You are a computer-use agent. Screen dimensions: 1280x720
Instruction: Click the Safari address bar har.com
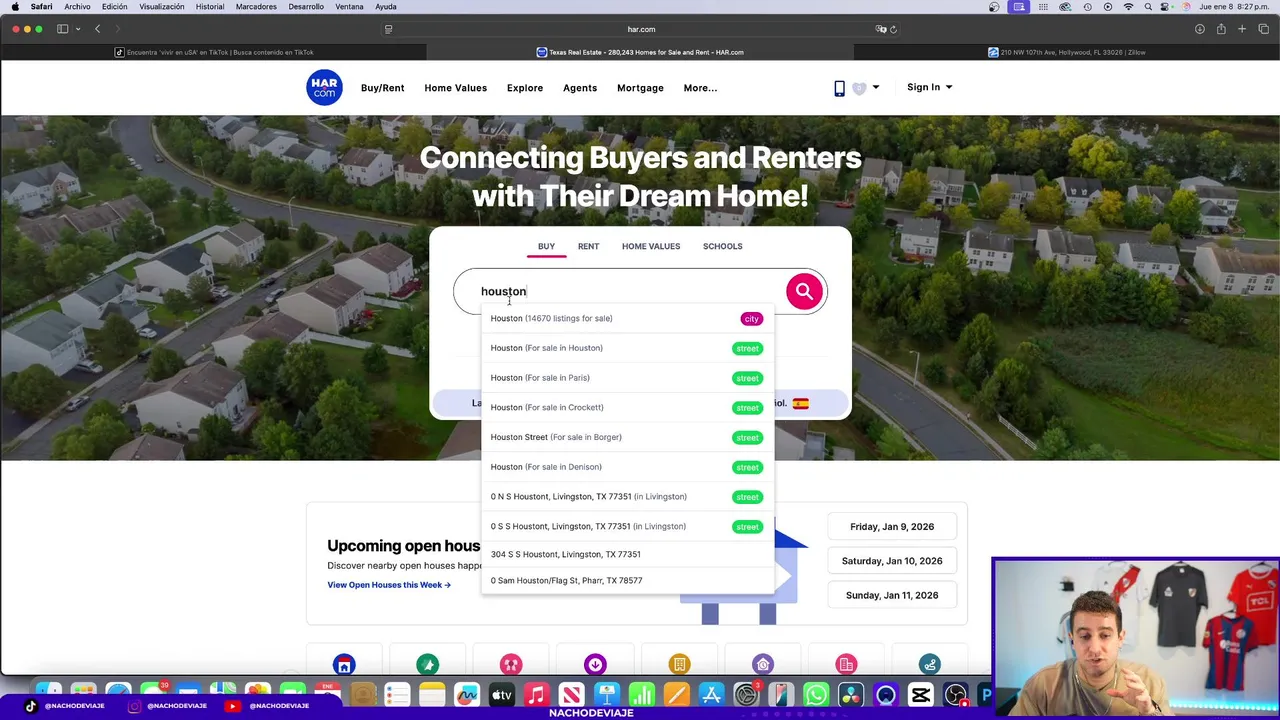pyautogui.click(x=640, y=29)
